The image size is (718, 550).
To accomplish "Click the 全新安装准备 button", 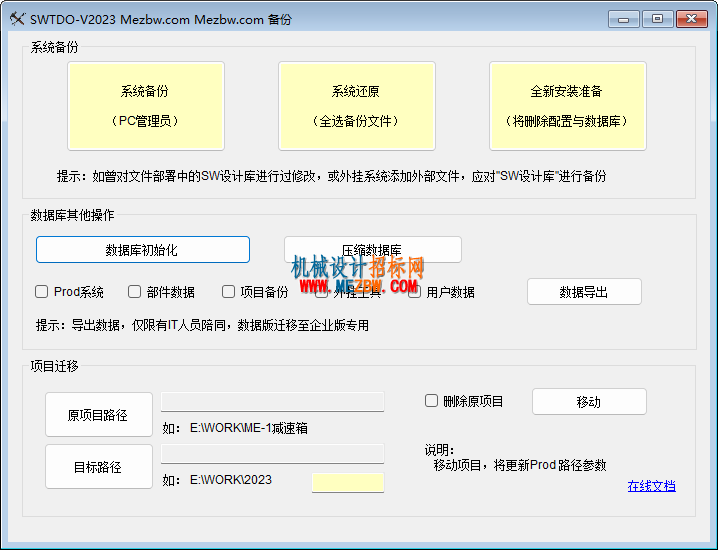I will pos(568,106).
